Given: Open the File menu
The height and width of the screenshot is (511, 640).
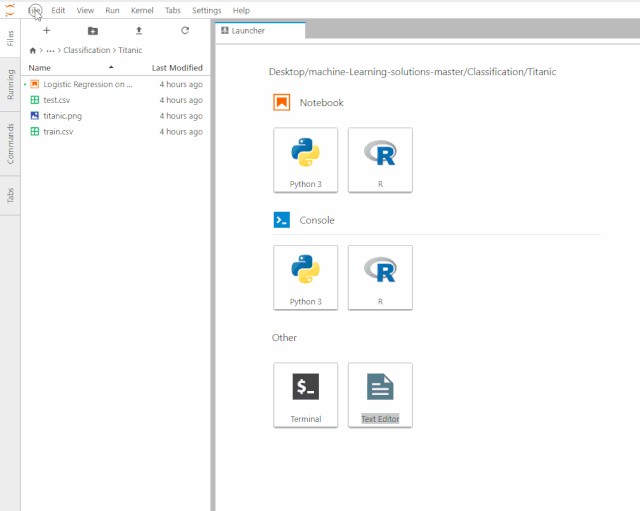Looking at the screenshot, I should (35, 10).
